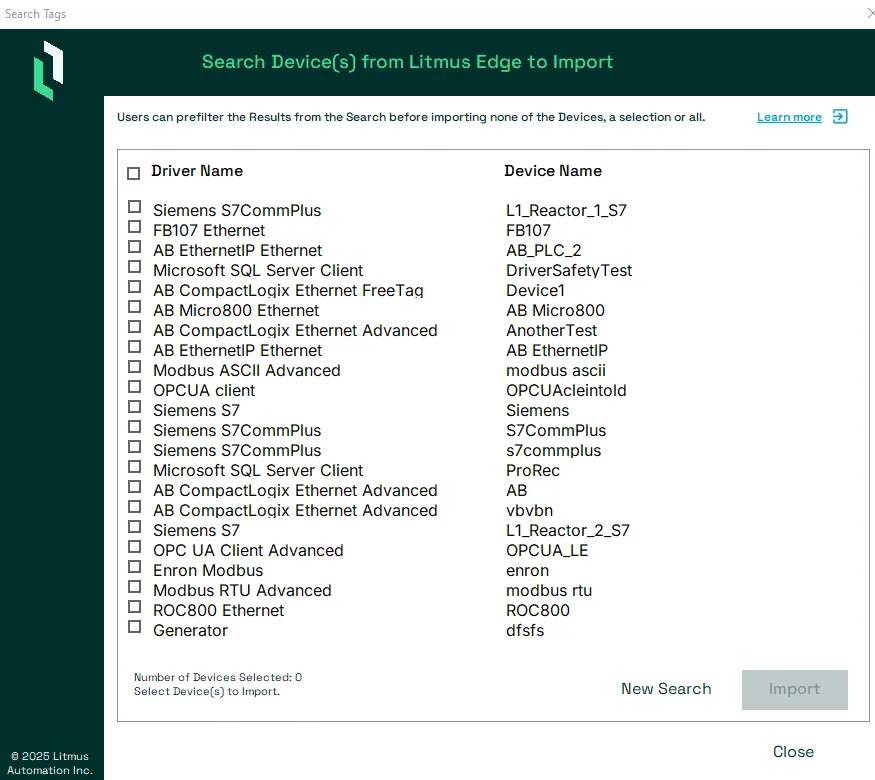Close the Search Devices dialog
875x780 pixels.
[793, 752]
